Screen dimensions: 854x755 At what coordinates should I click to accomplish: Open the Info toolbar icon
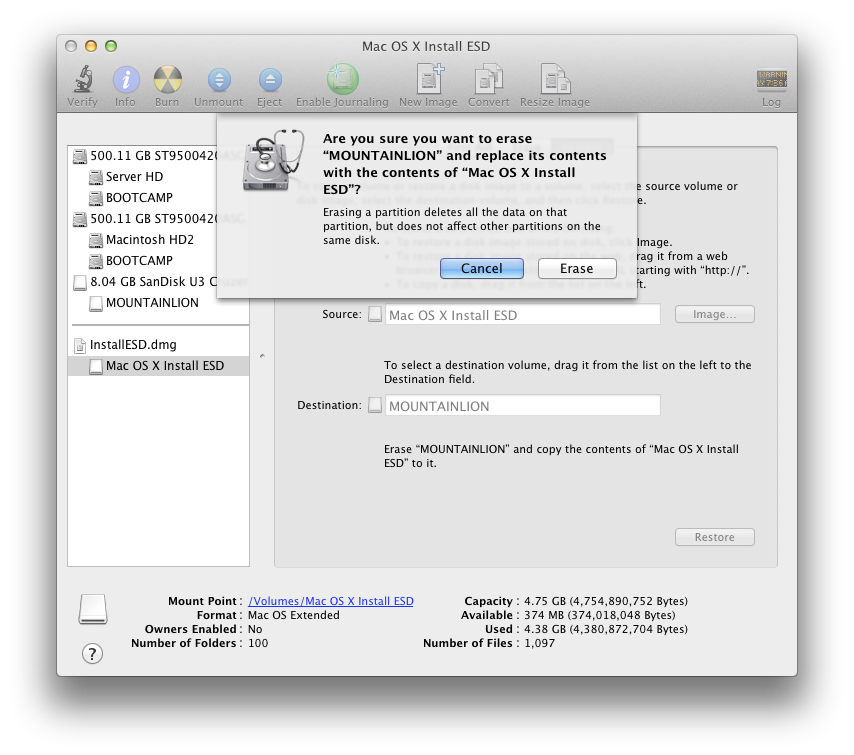coord(125,80)
